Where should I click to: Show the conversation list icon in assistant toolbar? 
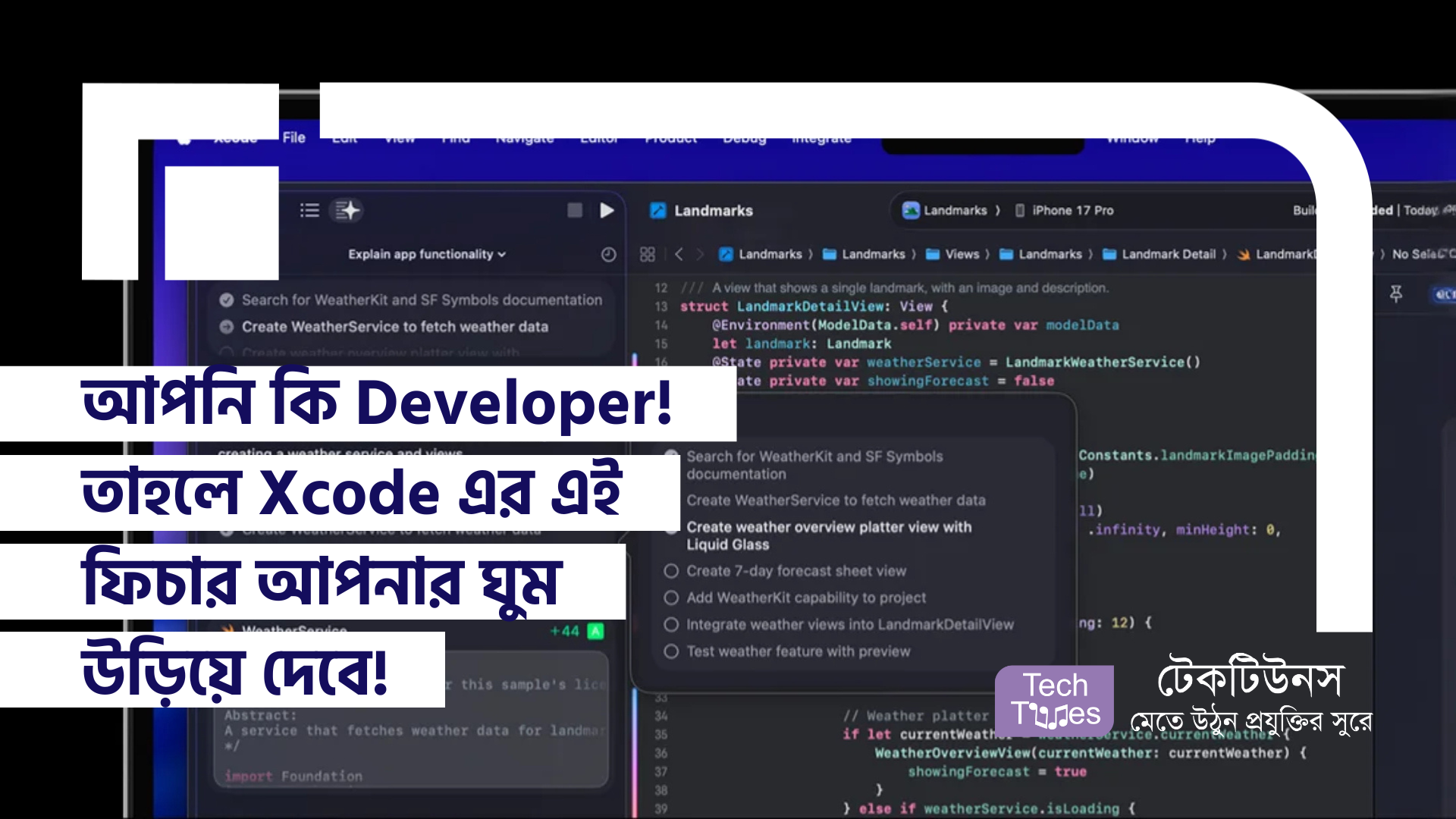309,210
